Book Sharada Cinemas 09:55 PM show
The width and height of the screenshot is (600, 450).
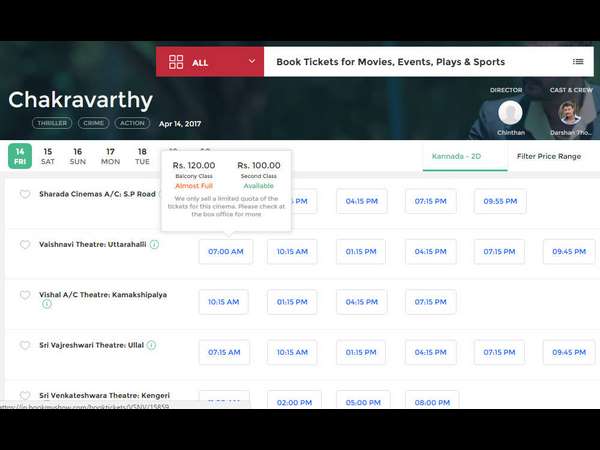500,201
